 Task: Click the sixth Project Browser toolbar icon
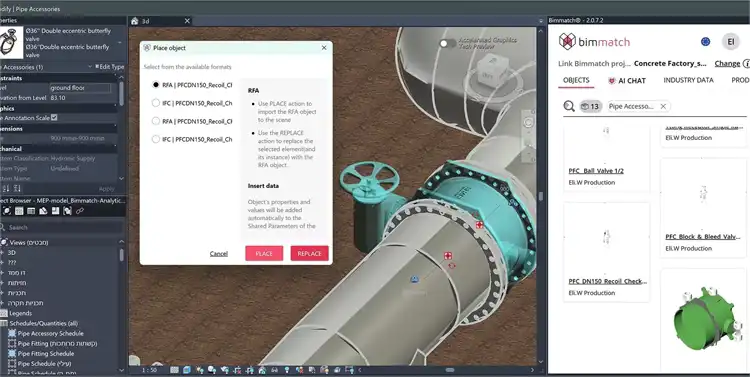(67, 211)
